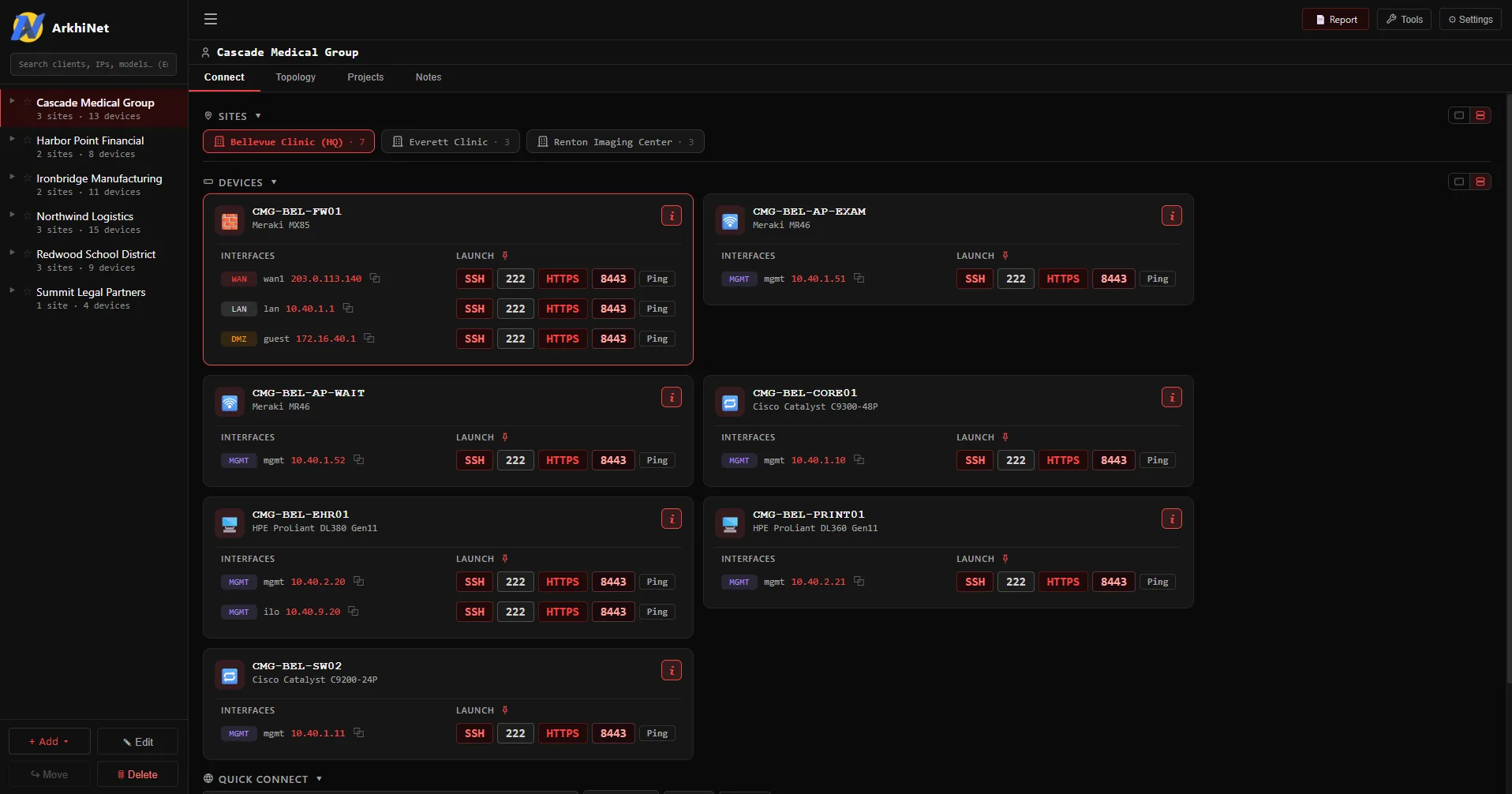This screenshot has width=1512, height=794.
Task: Star the Cascade Medical Group client
Action: (x=28, y=103)
